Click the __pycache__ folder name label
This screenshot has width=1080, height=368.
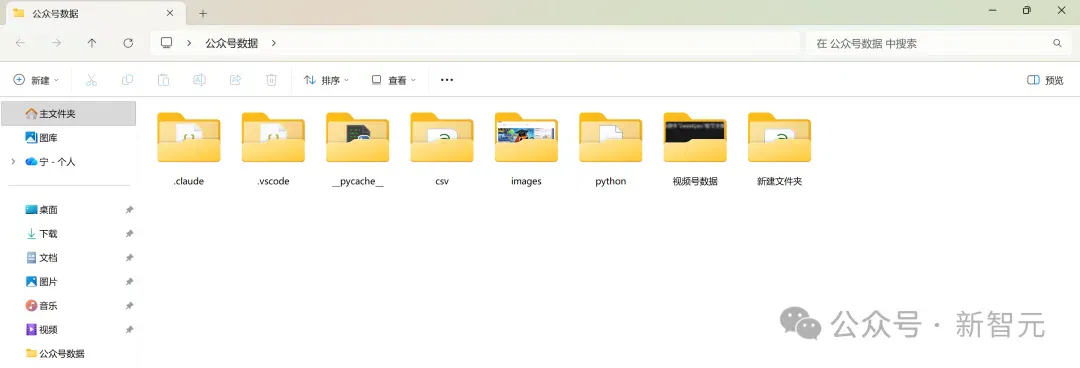click(357, 181)
